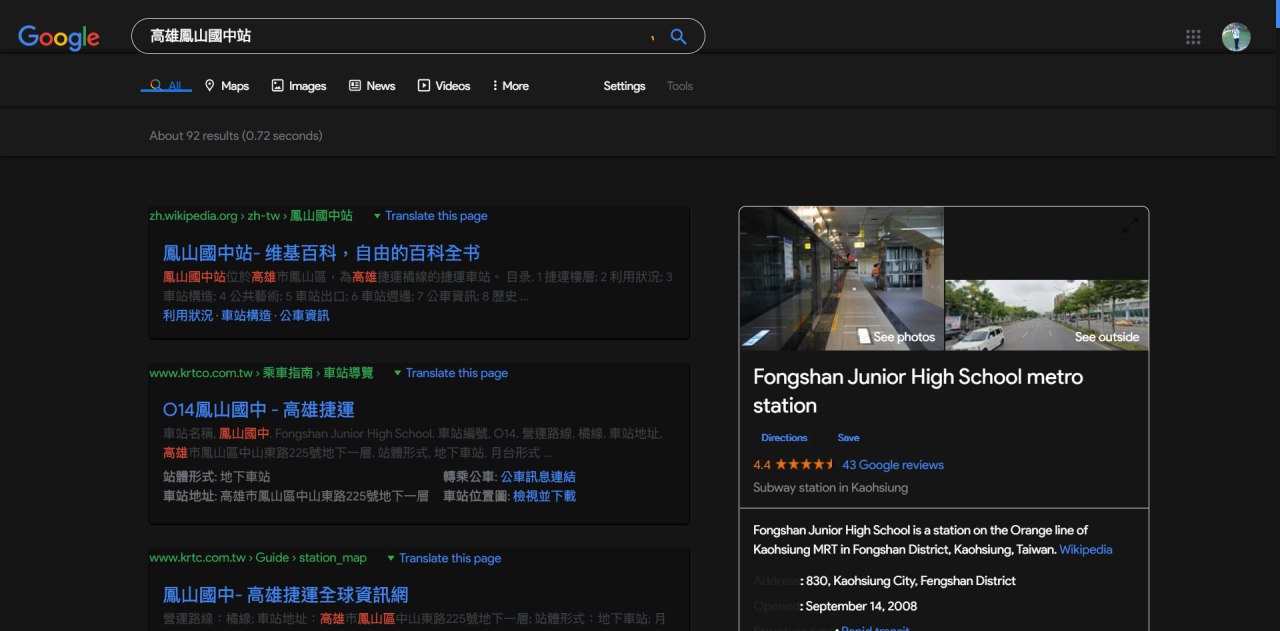Switch to the Maps tab
This screenshot has width=1280, height=631.
pyautogui.click(x=227, y=86)
